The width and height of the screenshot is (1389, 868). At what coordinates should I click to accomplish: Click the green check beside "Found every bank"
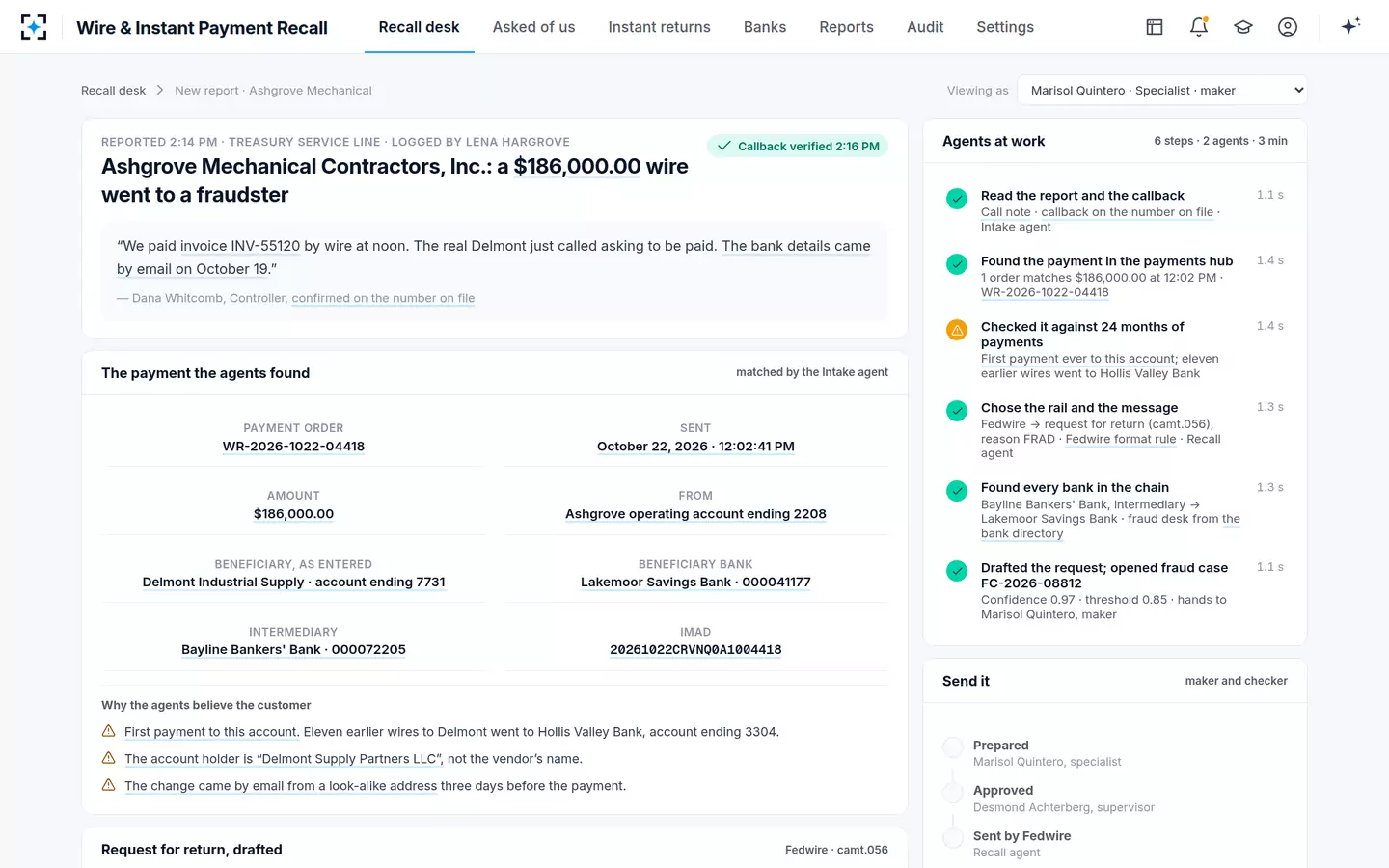coord(957,491)
